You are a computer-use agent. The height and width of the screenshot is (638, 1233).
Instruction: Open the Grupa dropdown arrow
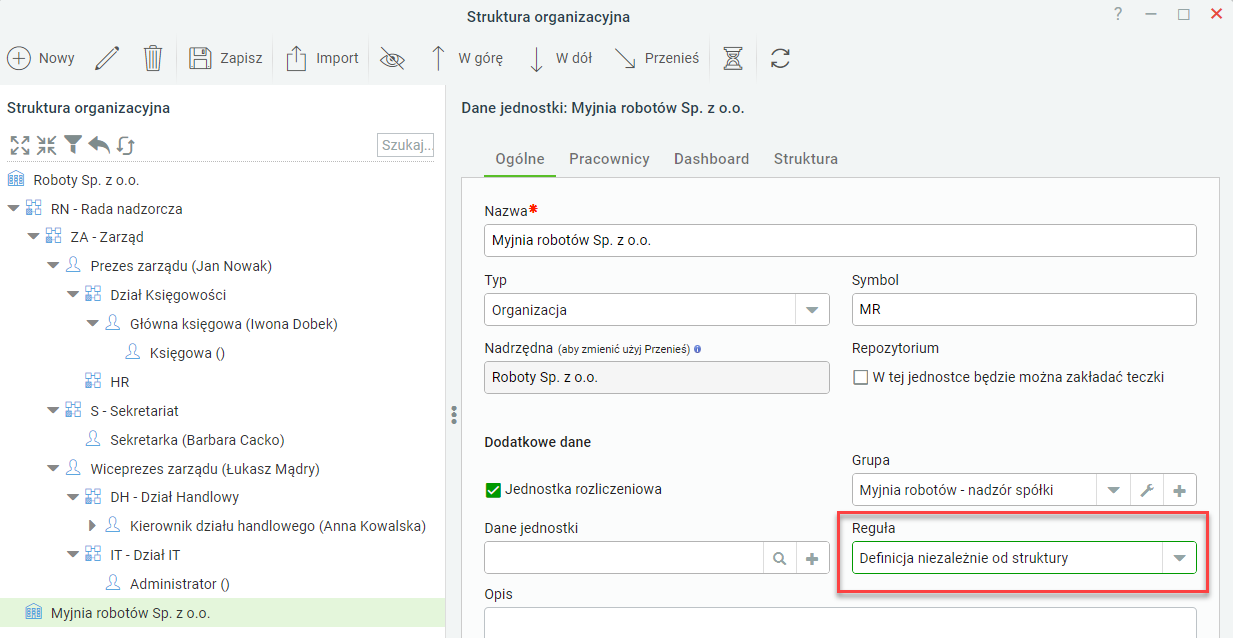tap(1113, 490)
